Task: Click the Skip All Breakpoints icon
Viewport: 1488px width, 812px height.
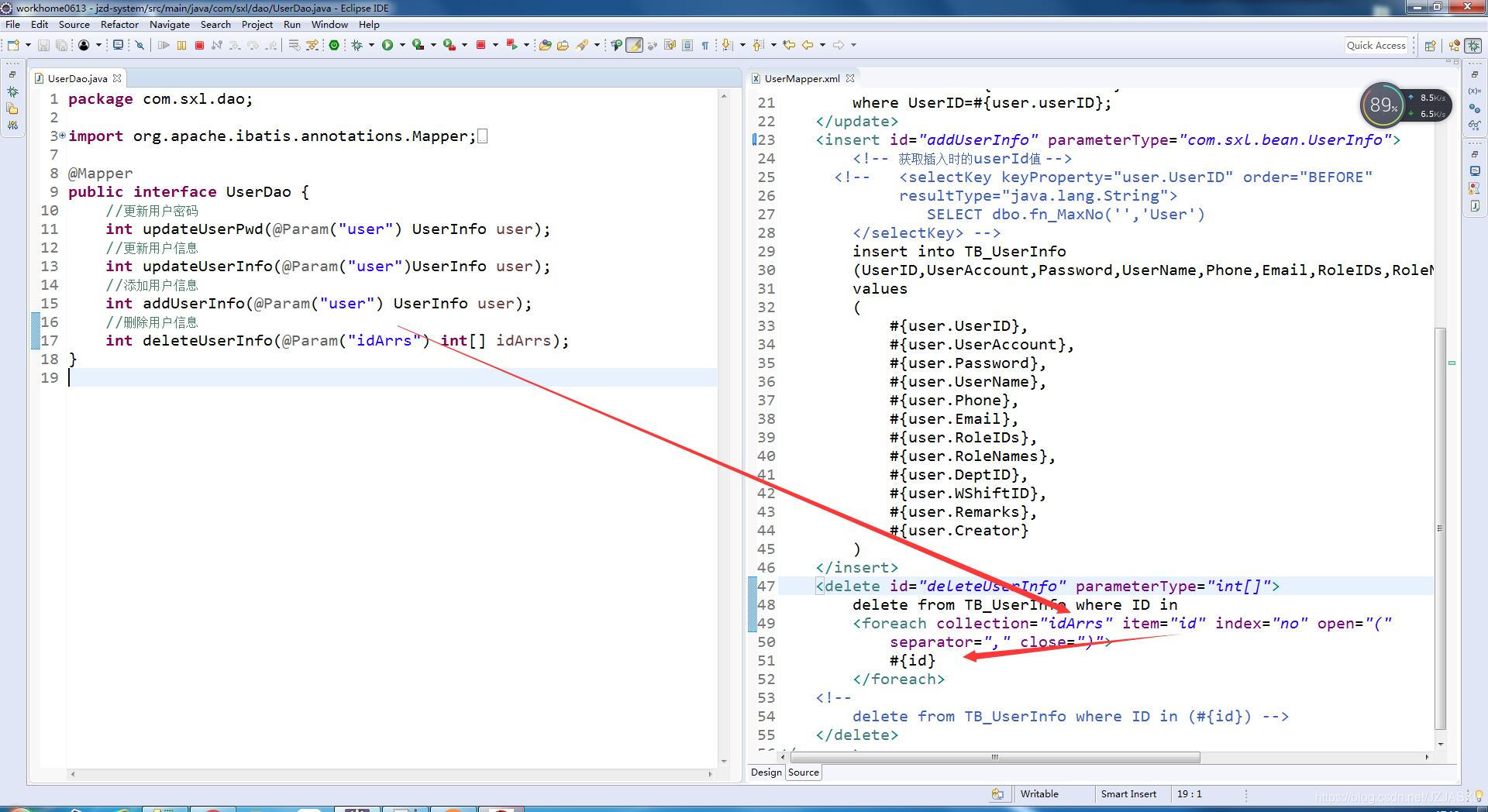Action: [139, 45]
